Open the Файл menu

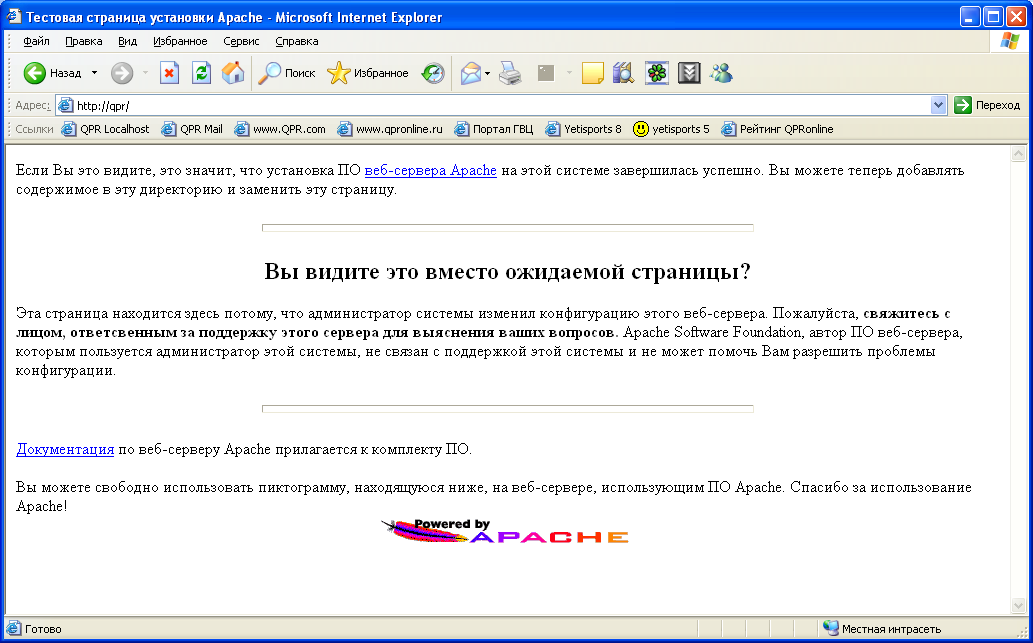tap(36, 41)
